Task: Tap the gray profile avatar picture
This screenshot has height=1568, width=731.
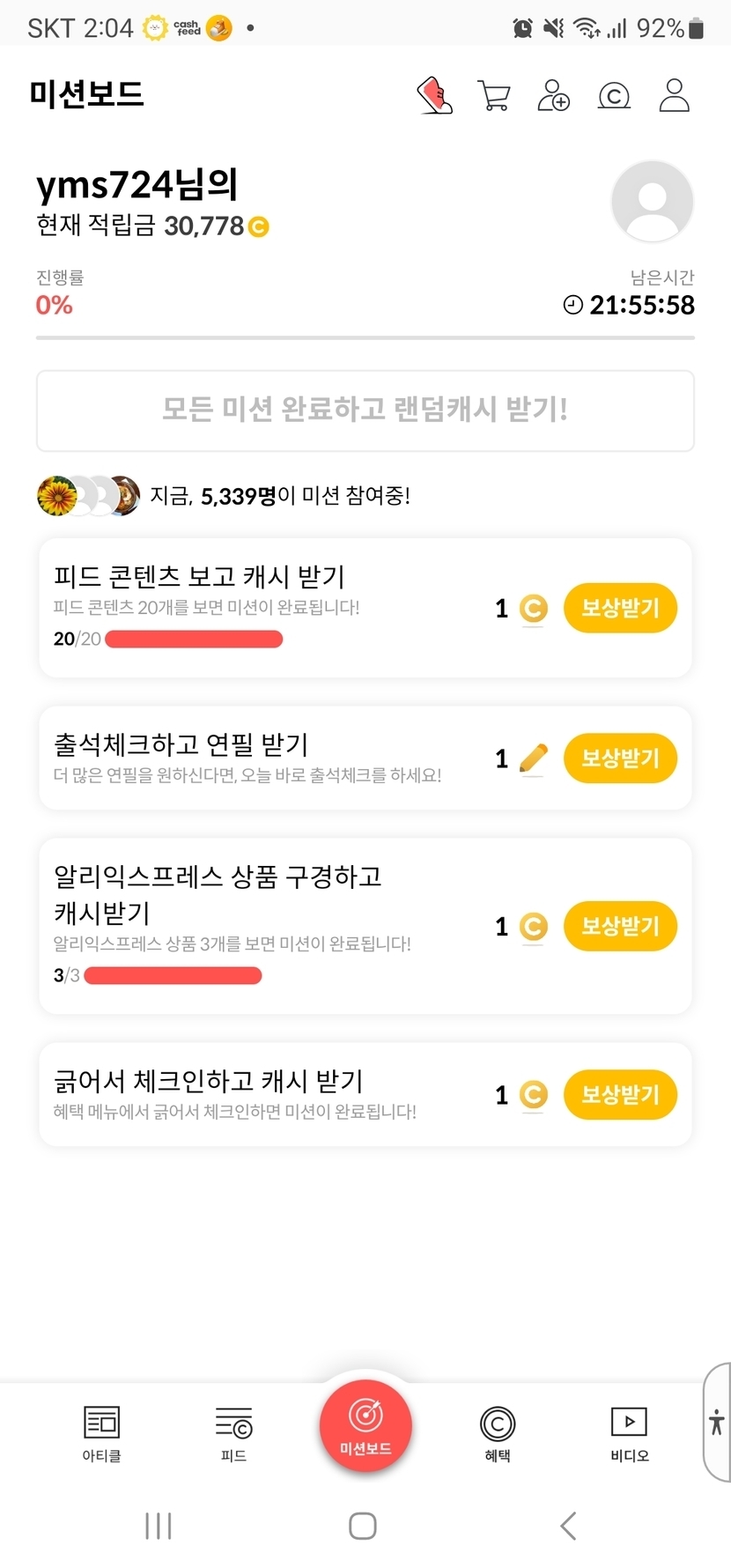Action: pos(652,201)
